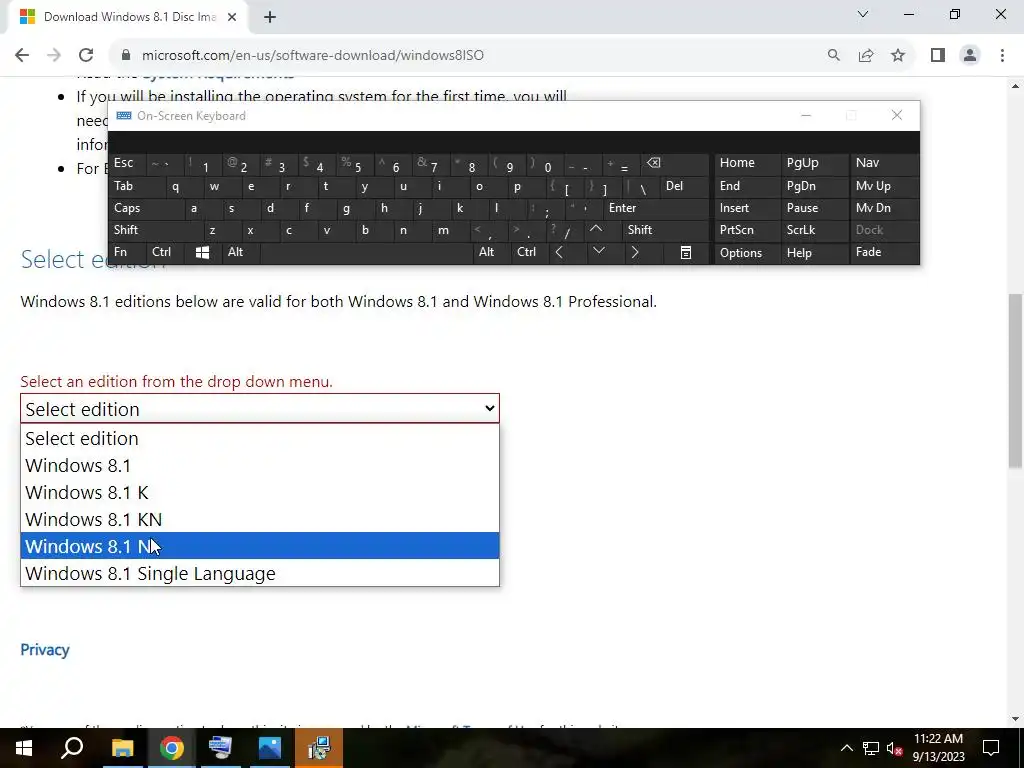
Task: Open the Chrome search magnifier icon
Action: [833, 56]
